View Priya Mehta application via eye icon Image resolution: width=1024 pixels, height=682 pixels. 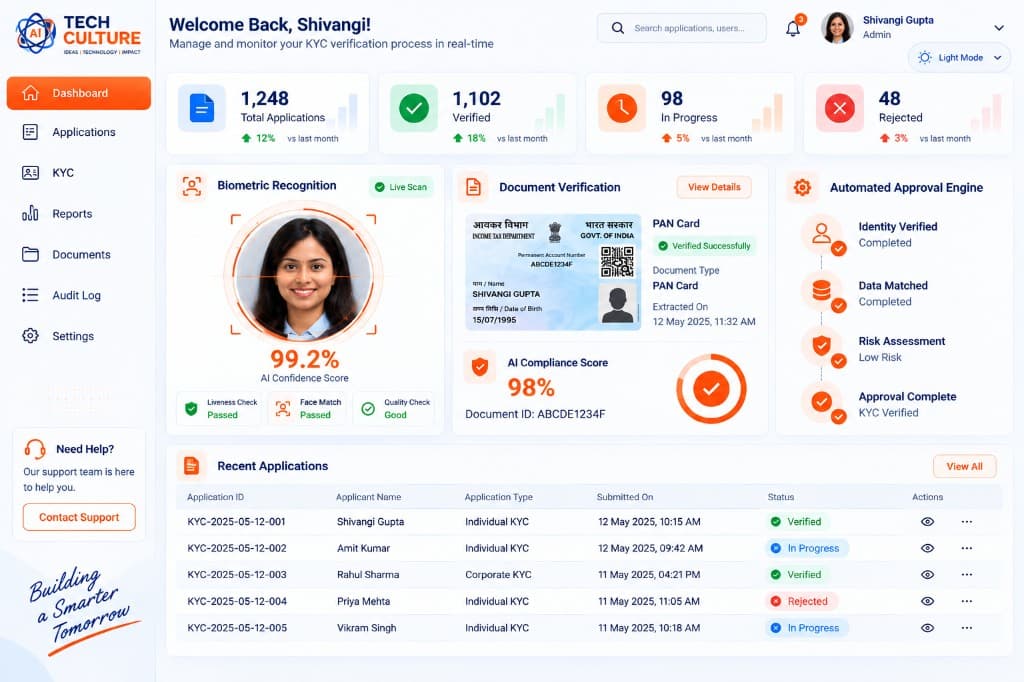(927, 601)
